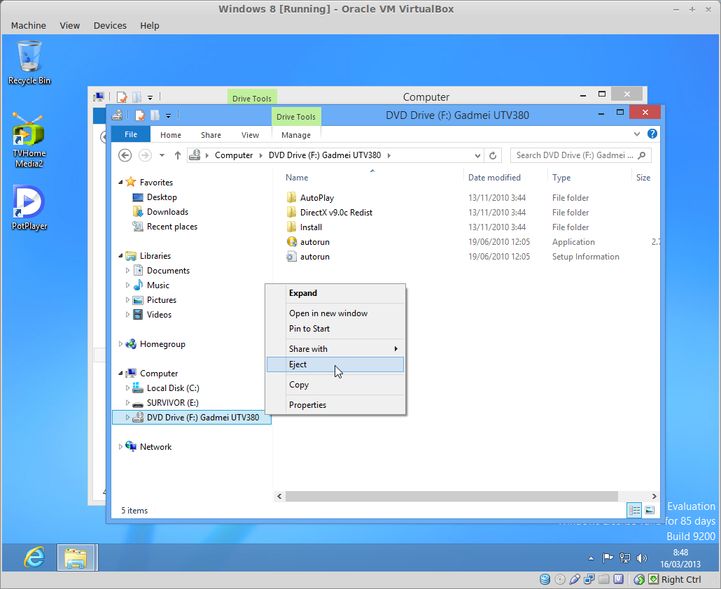Image resolution: width=721 pixels, height=589 pixels.
Task: Click VirtualBox USB status icon
Action: pyautogui.click(x=574, y=579)
